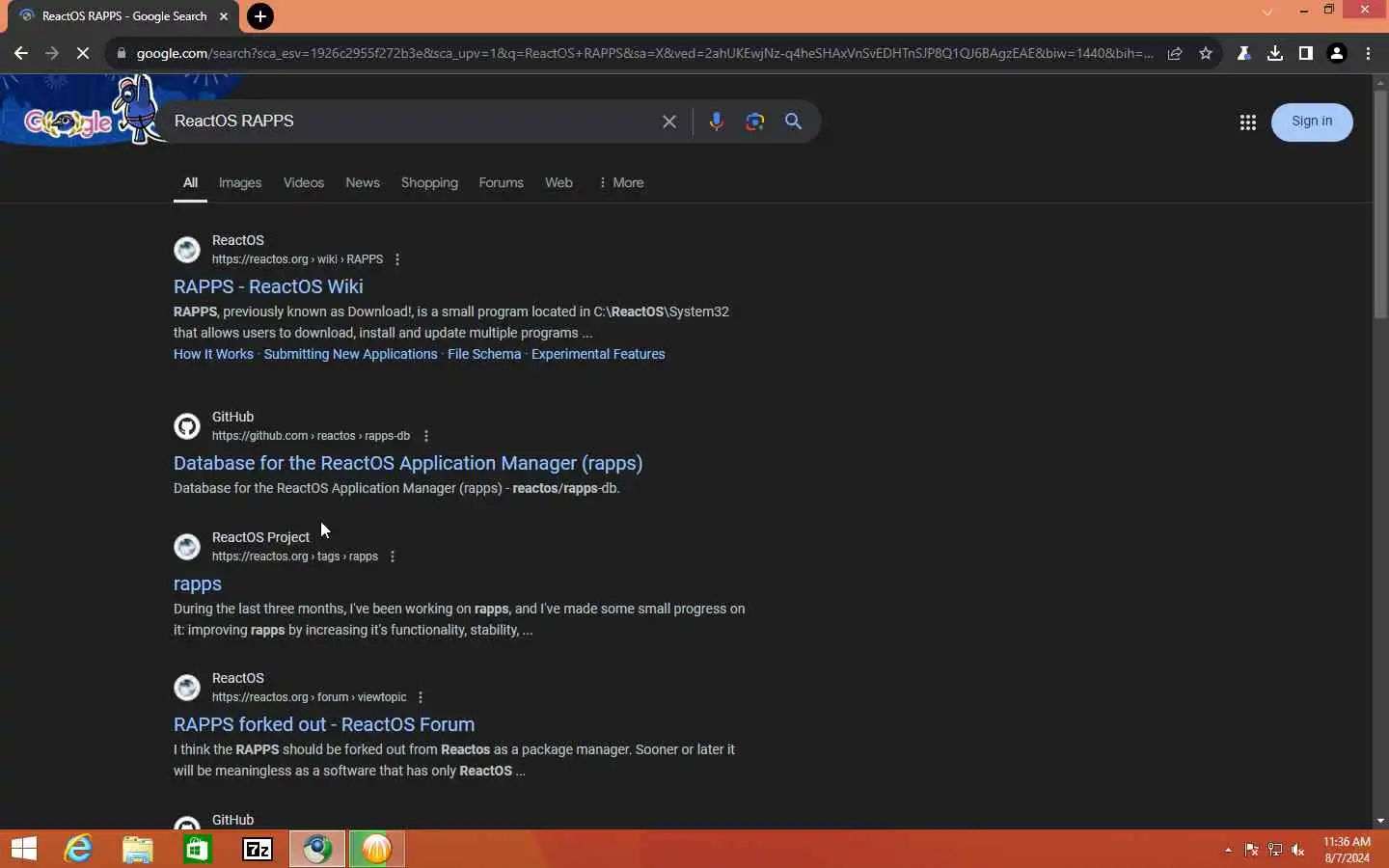Open options for reactos.org tags rapps result
This screenshot has height=868, width=1389.
[x=392, y=556]
